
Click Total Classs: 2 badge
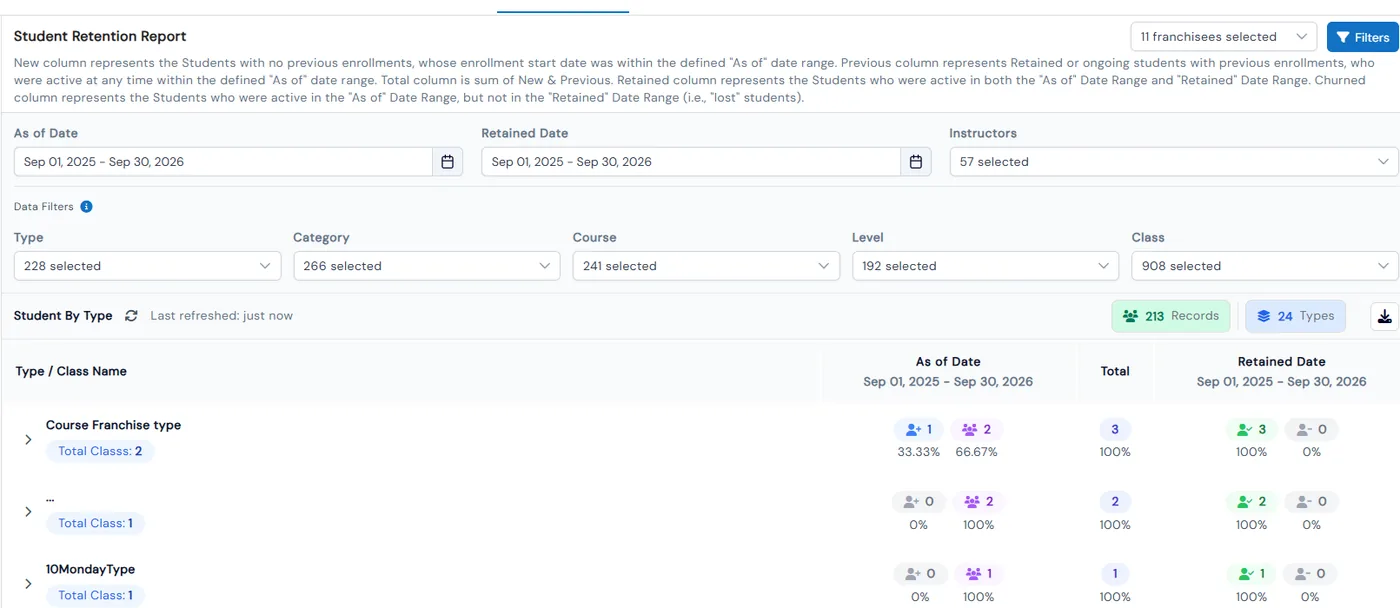tap(100, 451)
